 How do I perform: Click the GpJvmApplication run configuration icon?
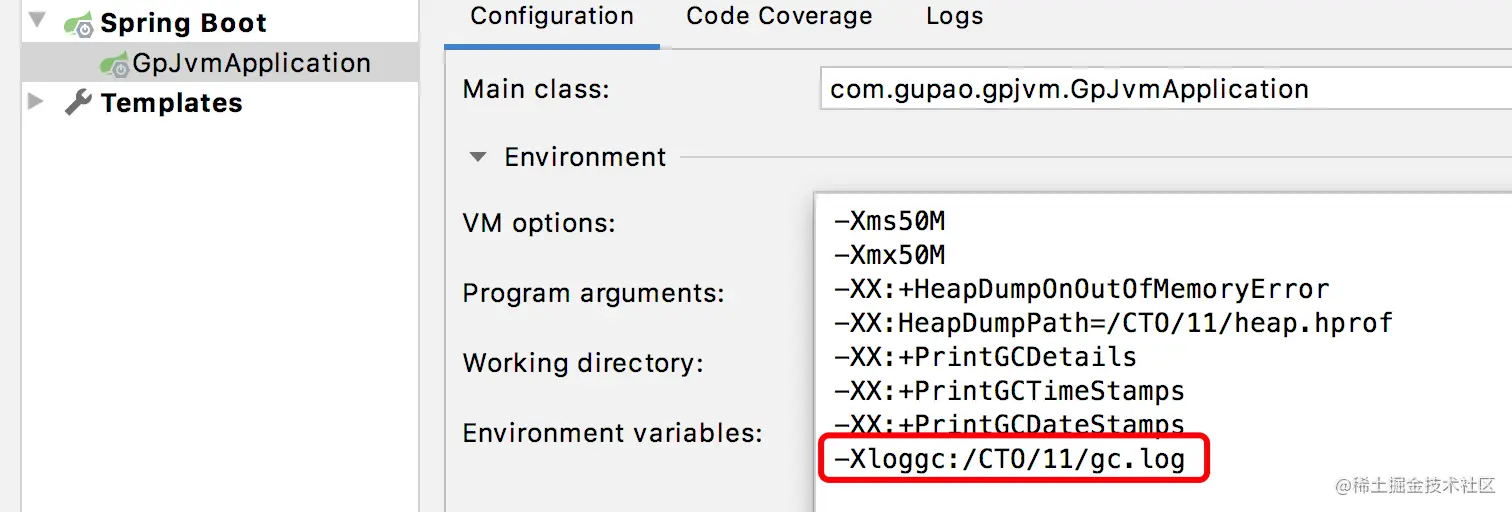pyautogui.click(x=114, y=64)
